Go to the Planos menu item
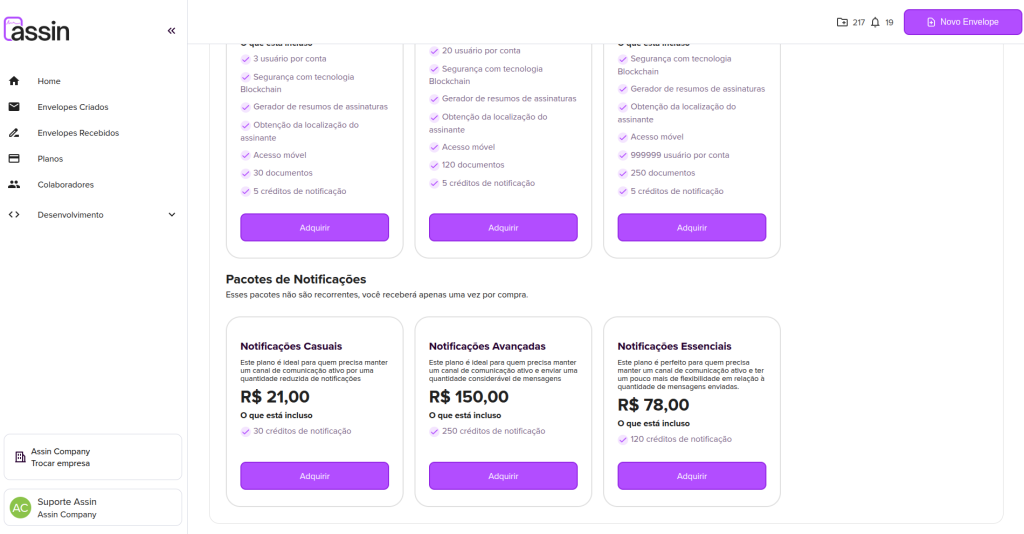 pos(50,159)
